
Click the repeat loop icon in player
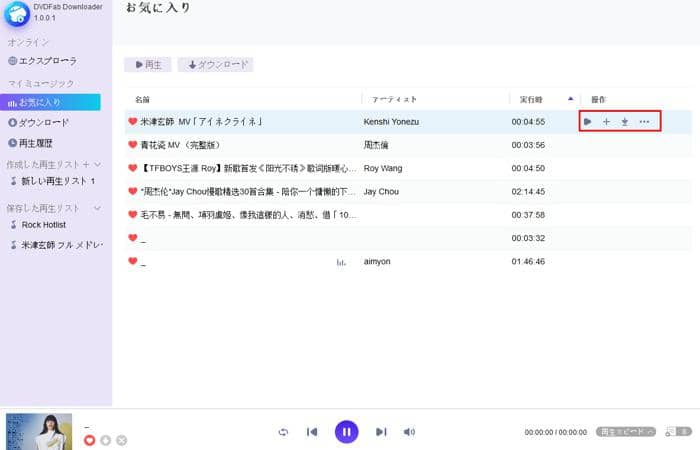[283, 432]
